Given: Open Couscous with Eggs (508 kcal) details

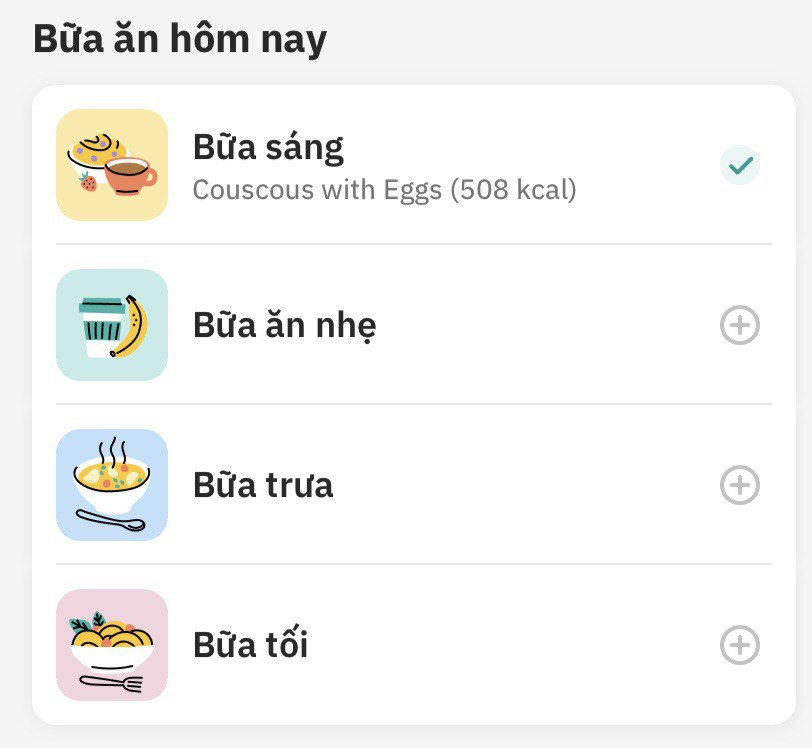Looking at the screenshot, I should [x=384, y=190].
